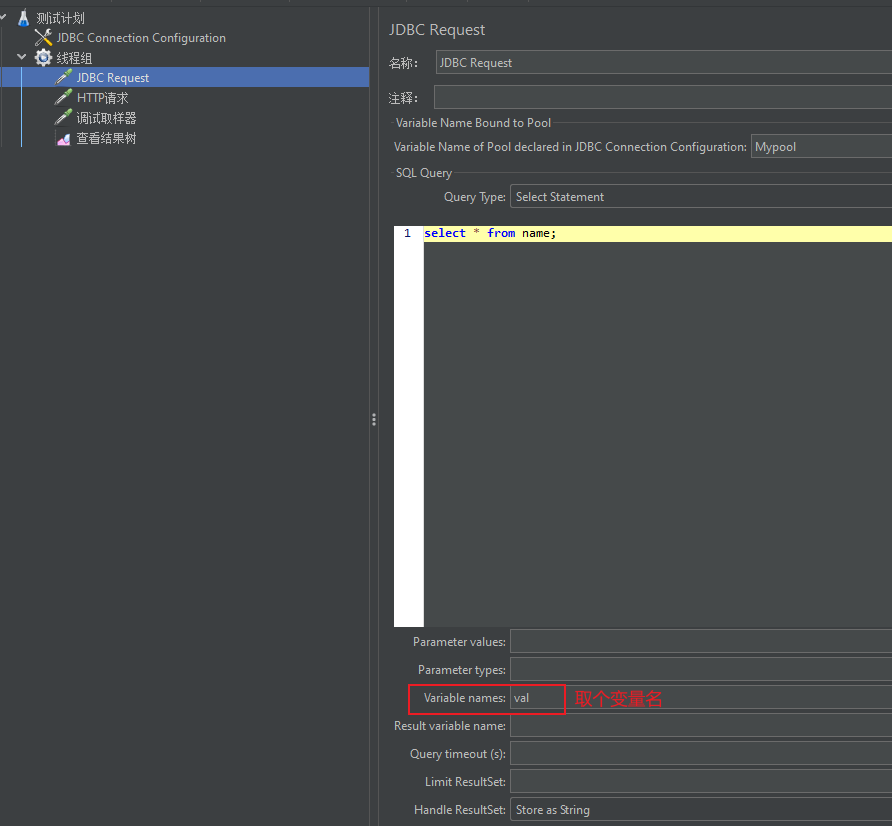
Task: Click the Limit ResultSet input field
Action: coord(701,782)
